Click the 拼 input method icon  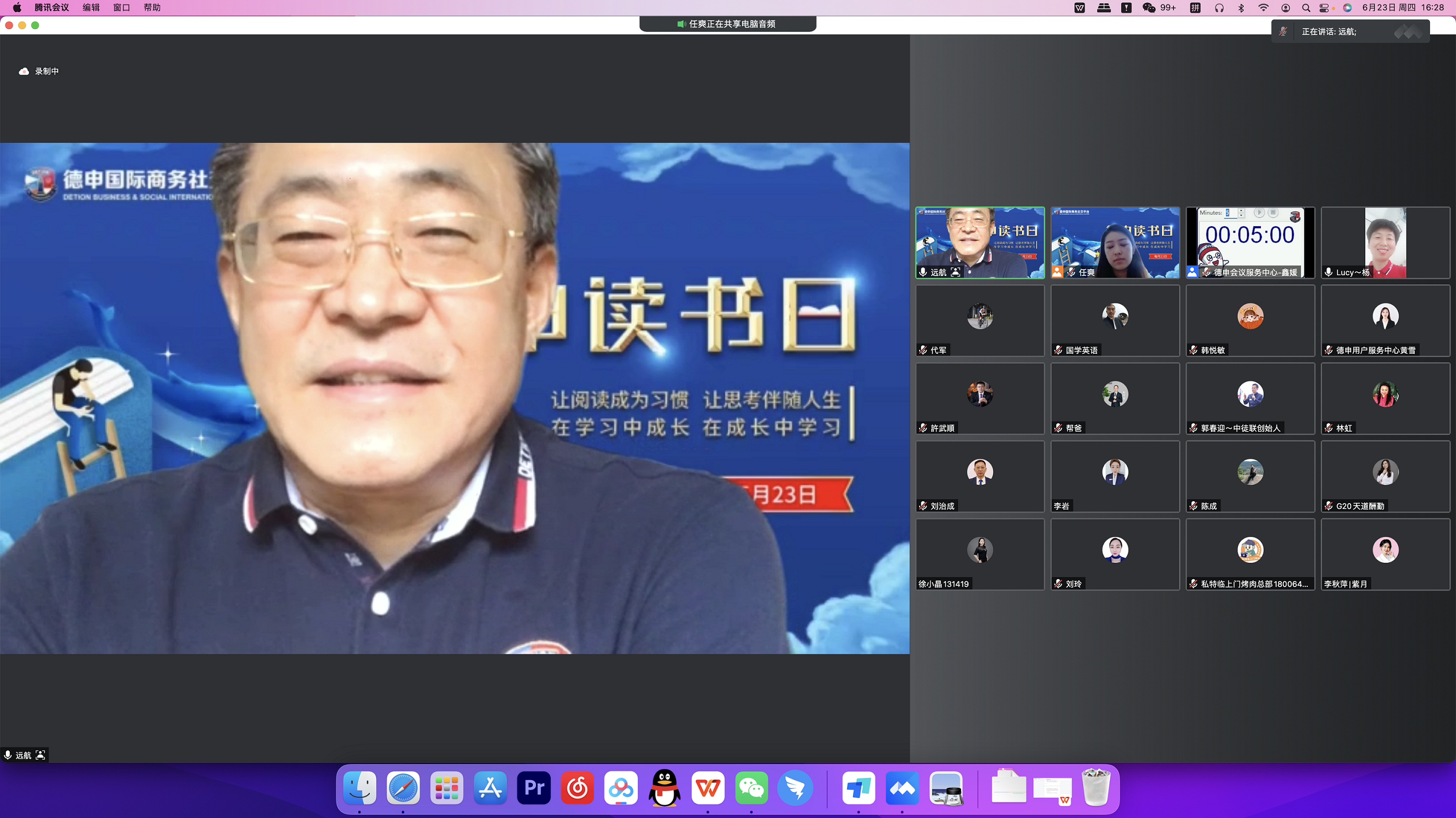(x=1195, y=7)
